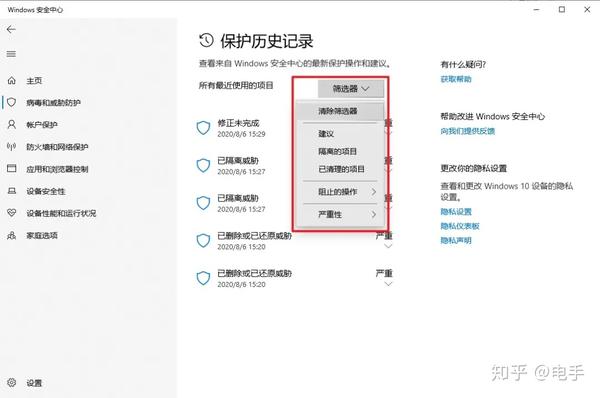Close the Windows 安全中心 window
The height and width of the screenshot is (398, 600).
point(587,10)
